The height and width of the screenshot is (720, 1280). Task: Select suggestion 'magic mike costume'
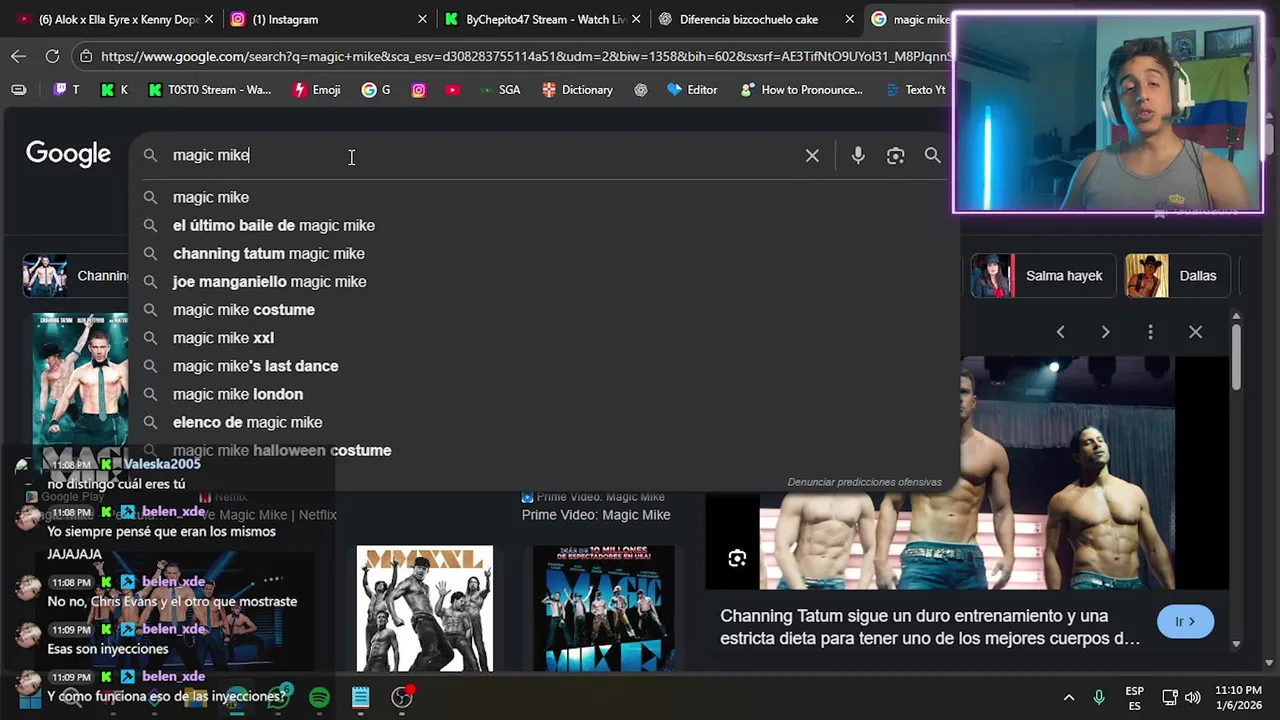[544, 309]
